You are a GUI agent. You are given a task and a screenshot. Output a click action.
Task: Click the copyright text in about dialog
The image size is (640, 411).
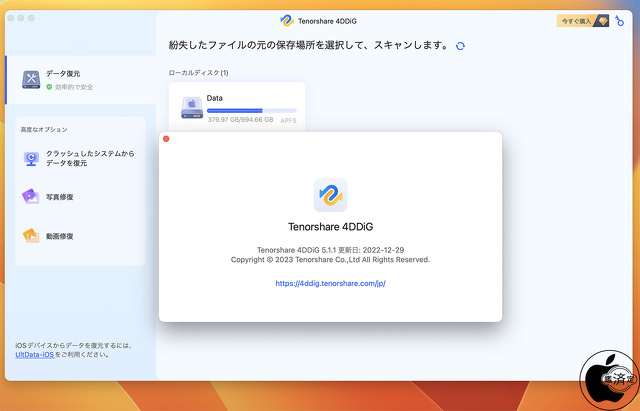pos(331,260)
